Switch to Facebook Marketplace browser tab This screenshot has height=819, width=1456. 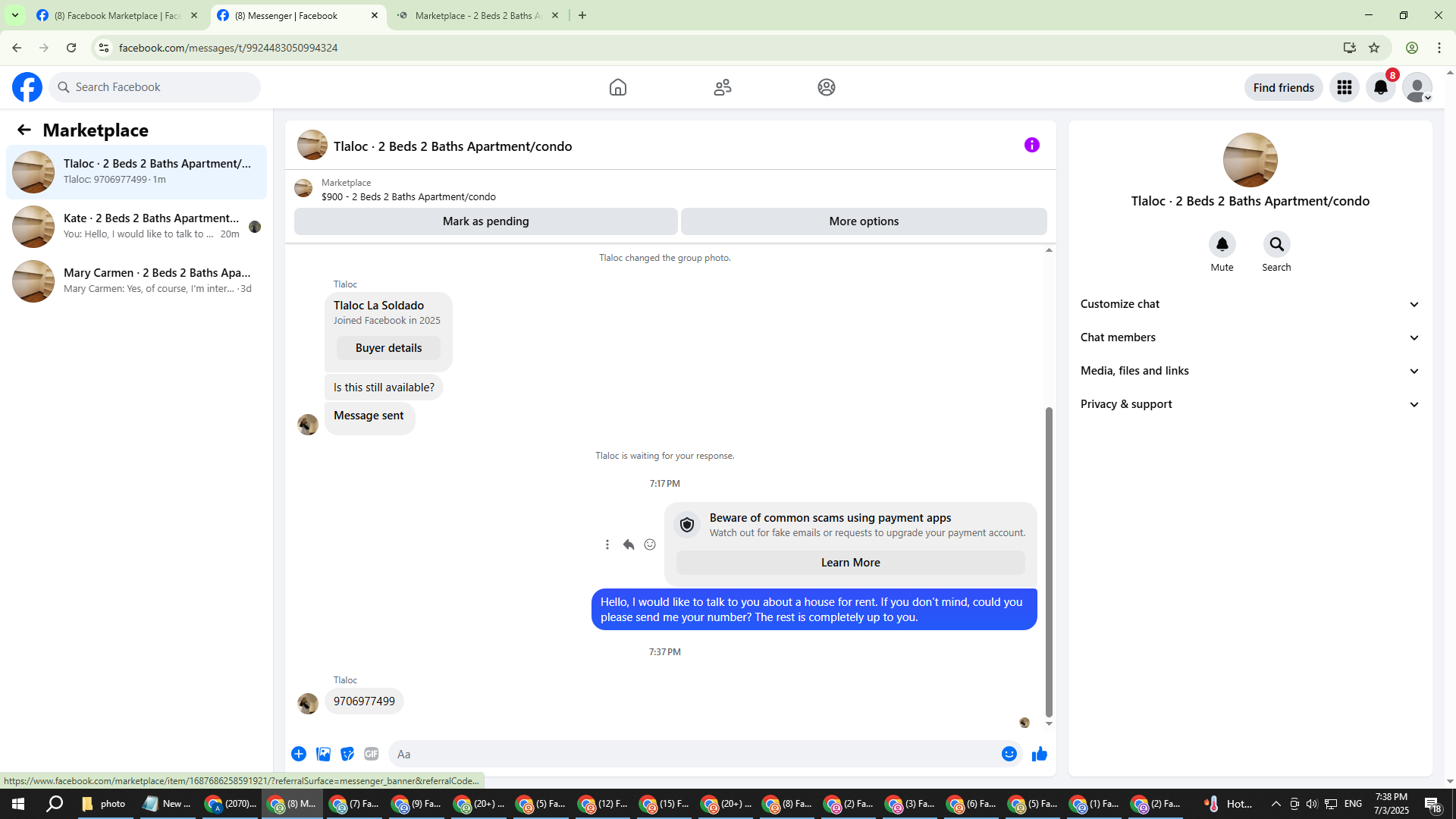(118, 15)
